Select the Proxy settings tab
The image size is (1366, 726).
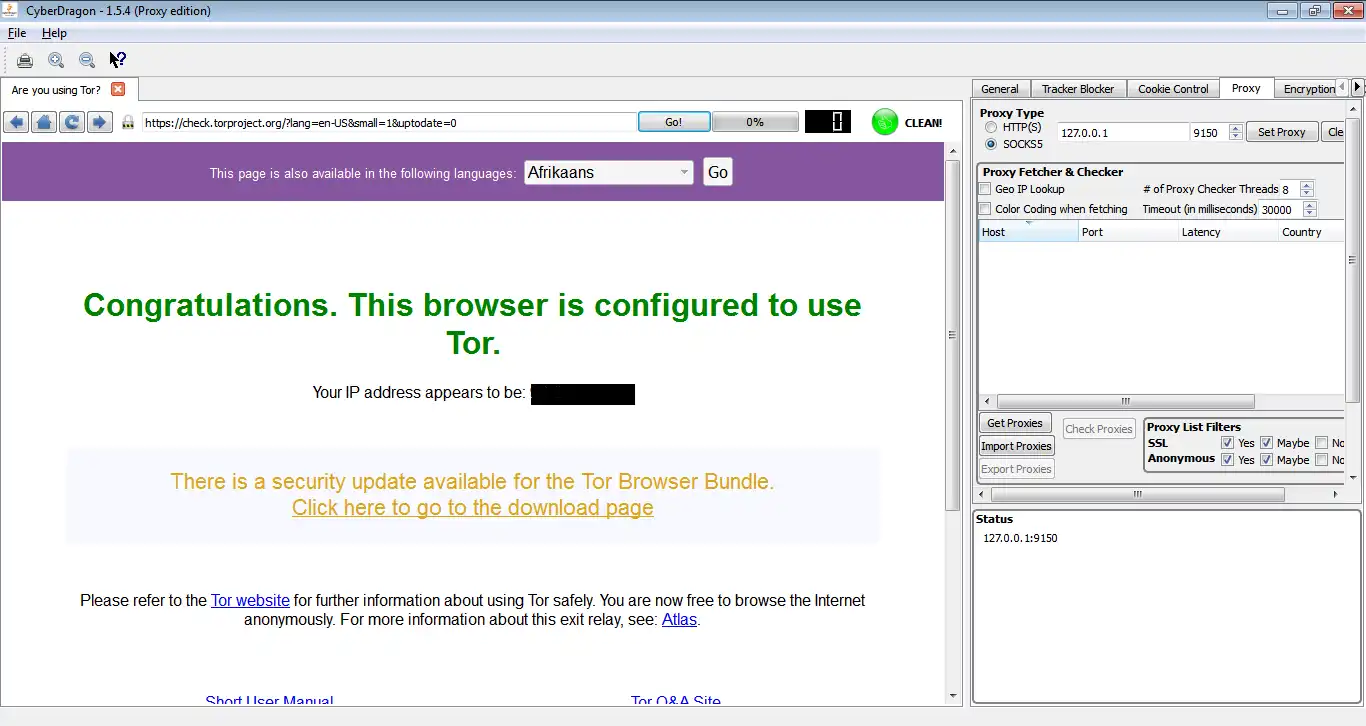tap(1246, 88)
